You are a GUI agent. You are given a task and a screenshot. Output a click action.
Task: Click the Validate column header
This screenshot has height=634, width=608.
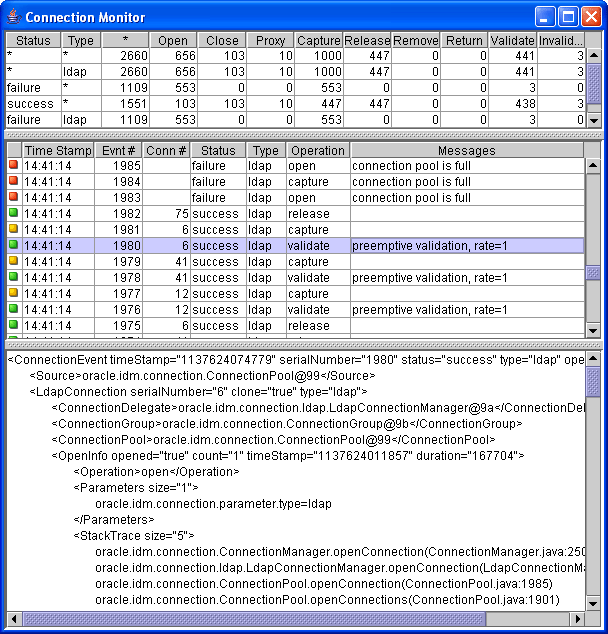click(513, 40)
